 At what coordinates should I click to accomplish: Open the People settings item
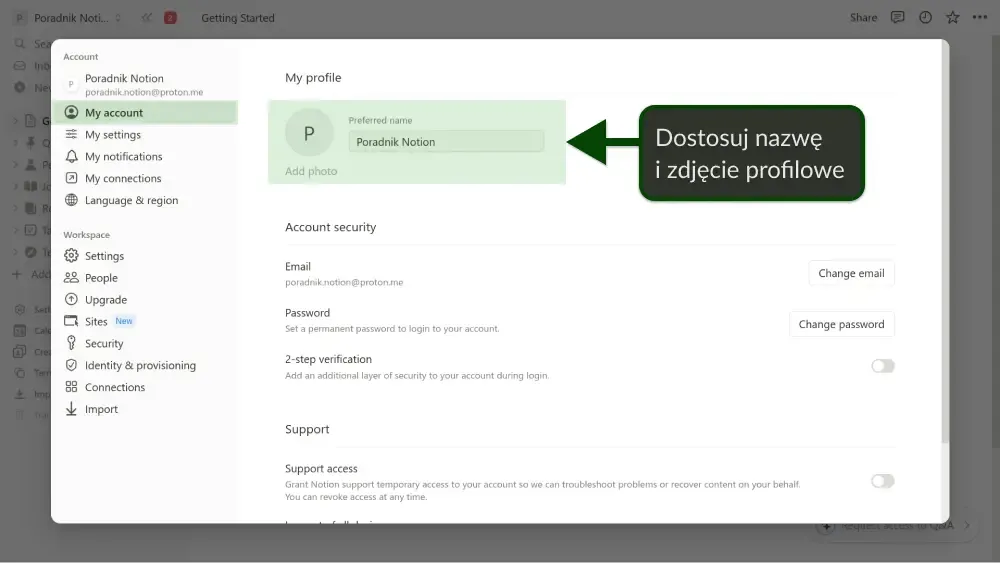tap(145, 277)
